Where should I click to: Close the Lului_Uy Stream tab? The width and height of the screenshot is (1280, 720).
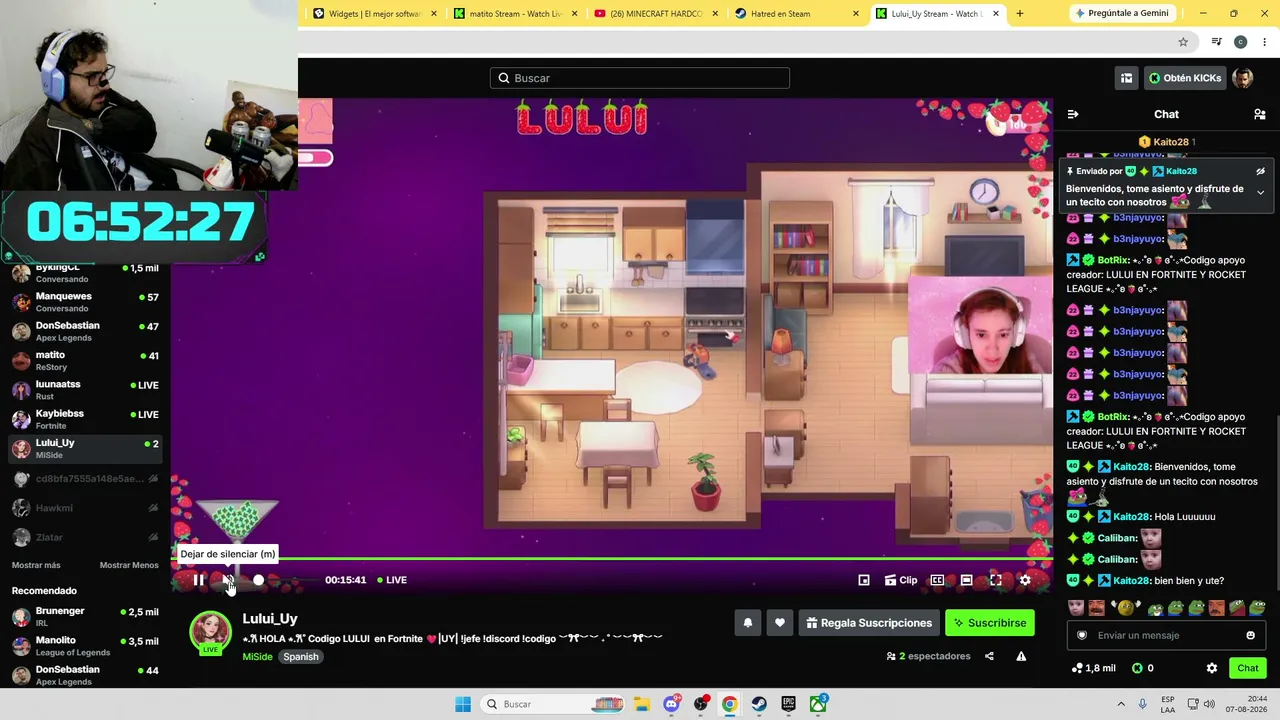(996, 14)
